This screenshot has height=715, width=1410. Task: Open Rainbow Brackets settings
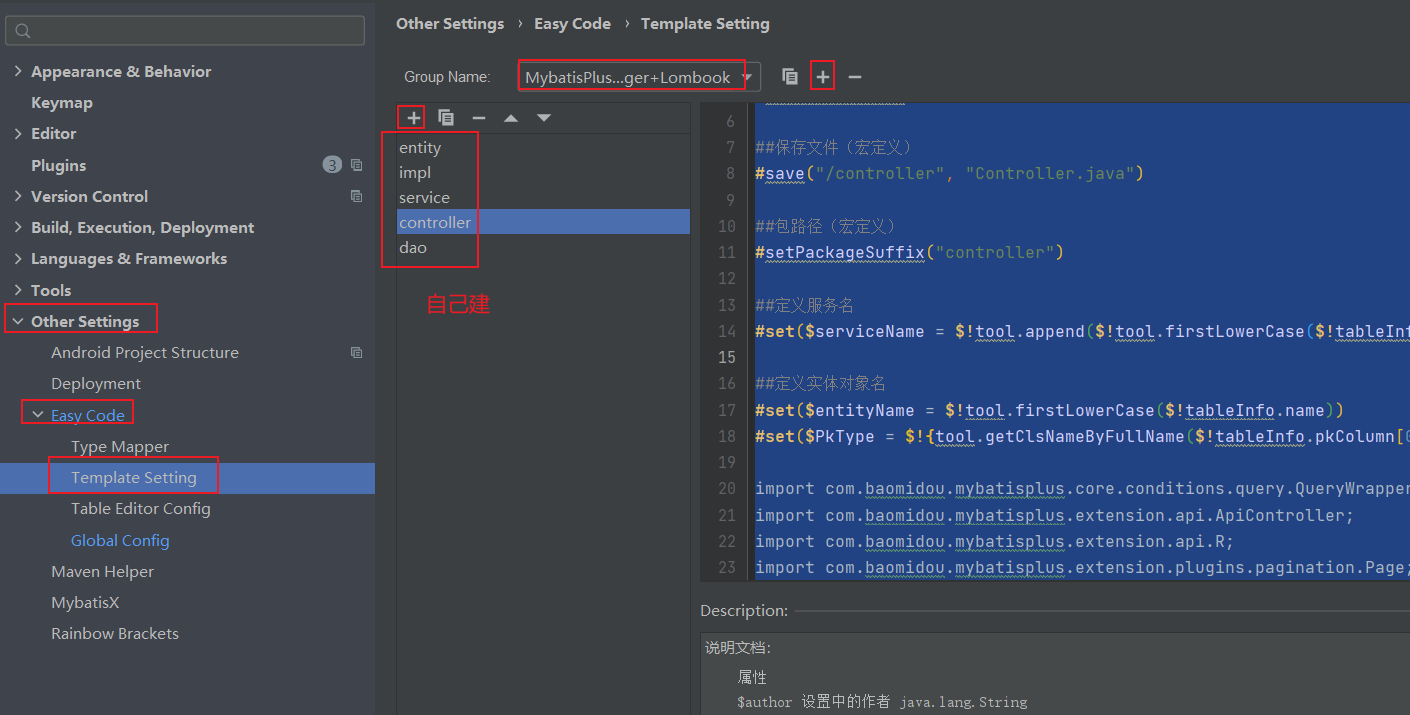tap(115, 634)
